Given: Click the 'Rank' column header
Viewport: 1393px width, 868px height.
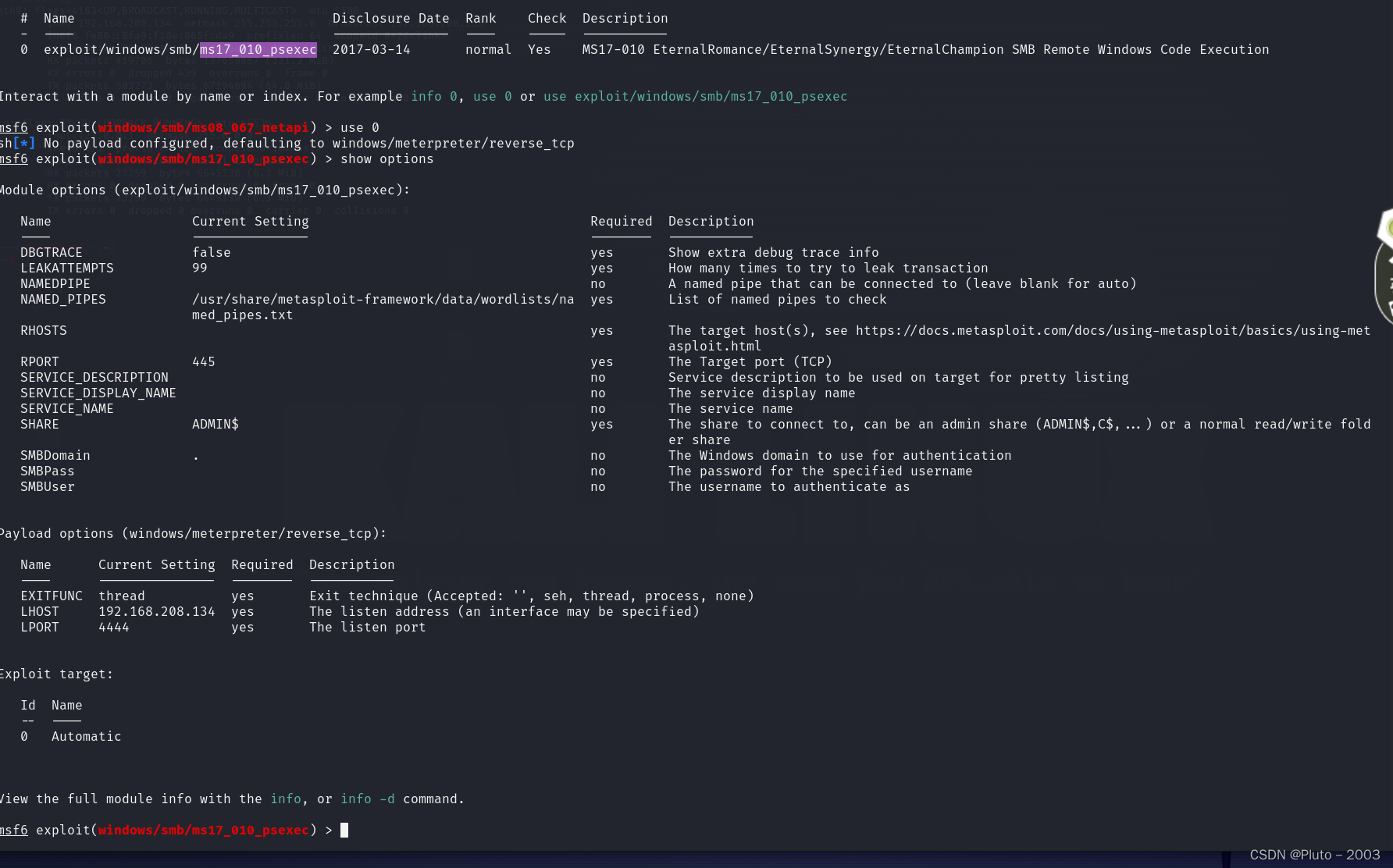Looking at the screenshot, I should tap(481, 19).
